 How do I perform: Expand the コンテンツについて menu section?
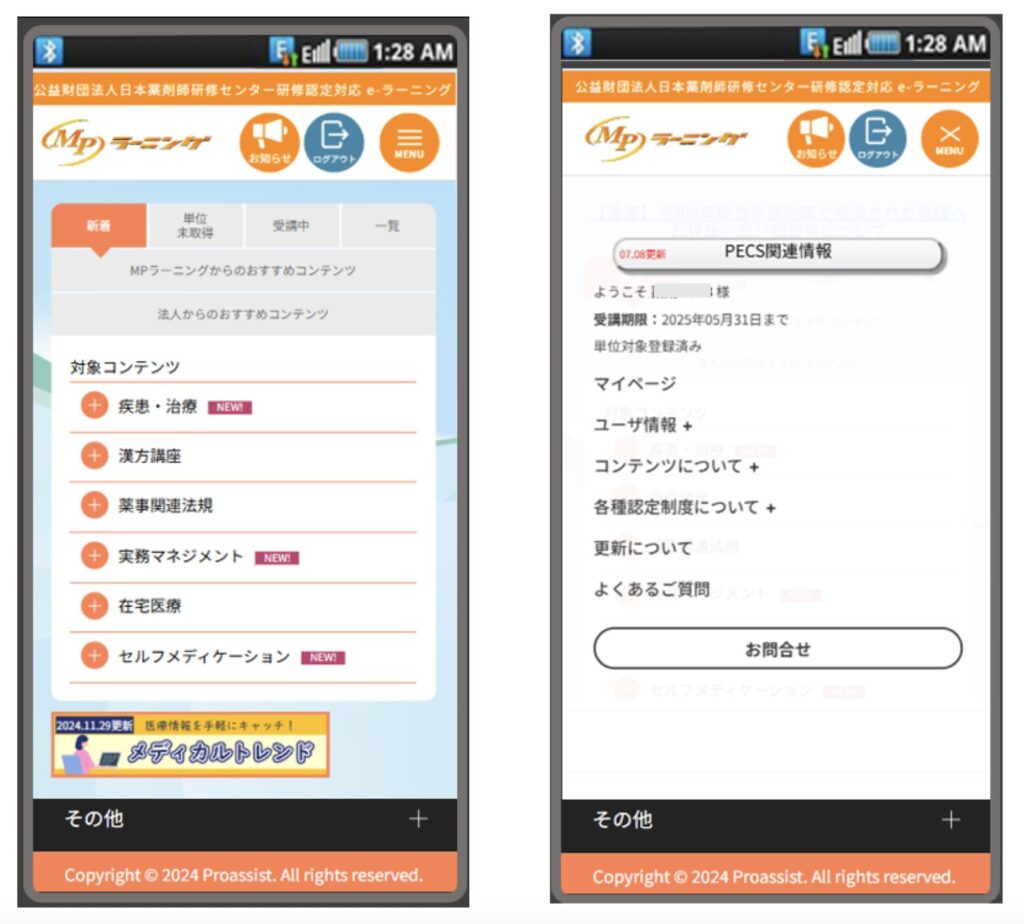point(676,466)
